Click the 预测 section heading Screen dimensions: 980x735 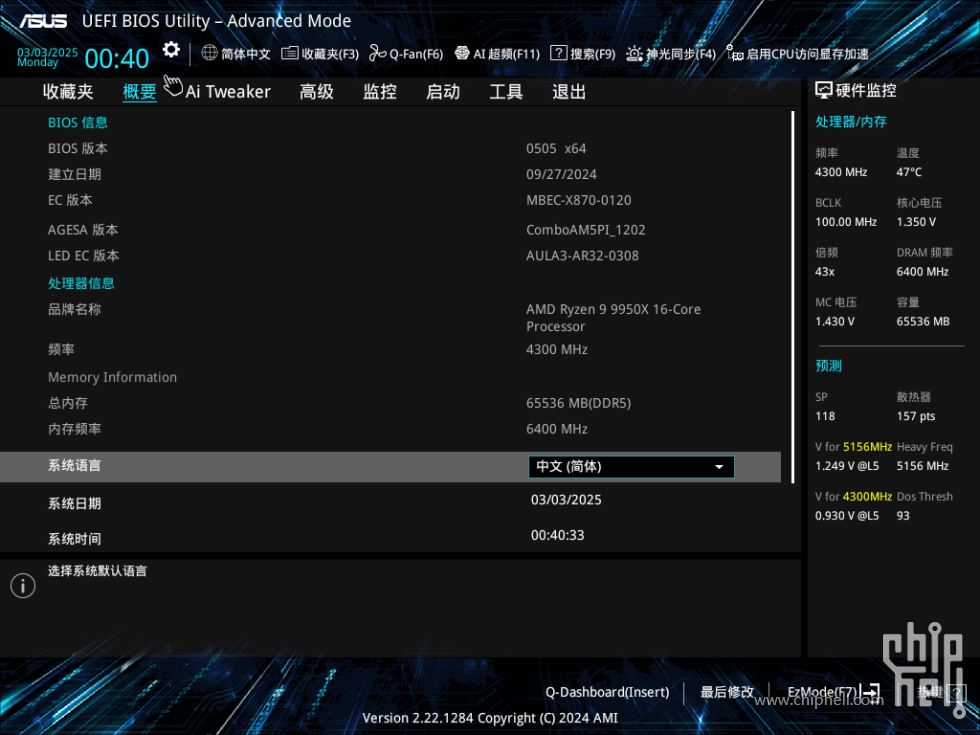829,366
